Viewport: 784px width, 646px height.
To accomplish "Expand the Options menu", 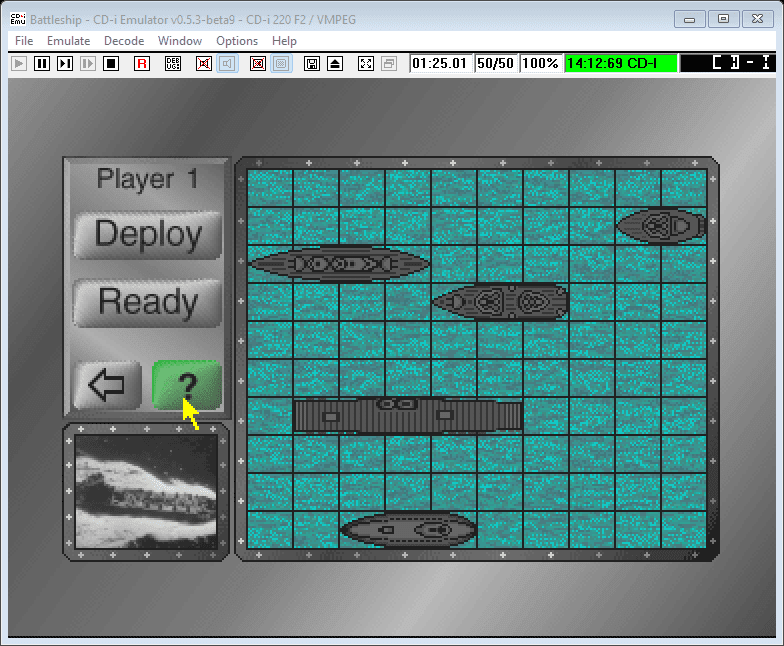I will tap(237, 41).
